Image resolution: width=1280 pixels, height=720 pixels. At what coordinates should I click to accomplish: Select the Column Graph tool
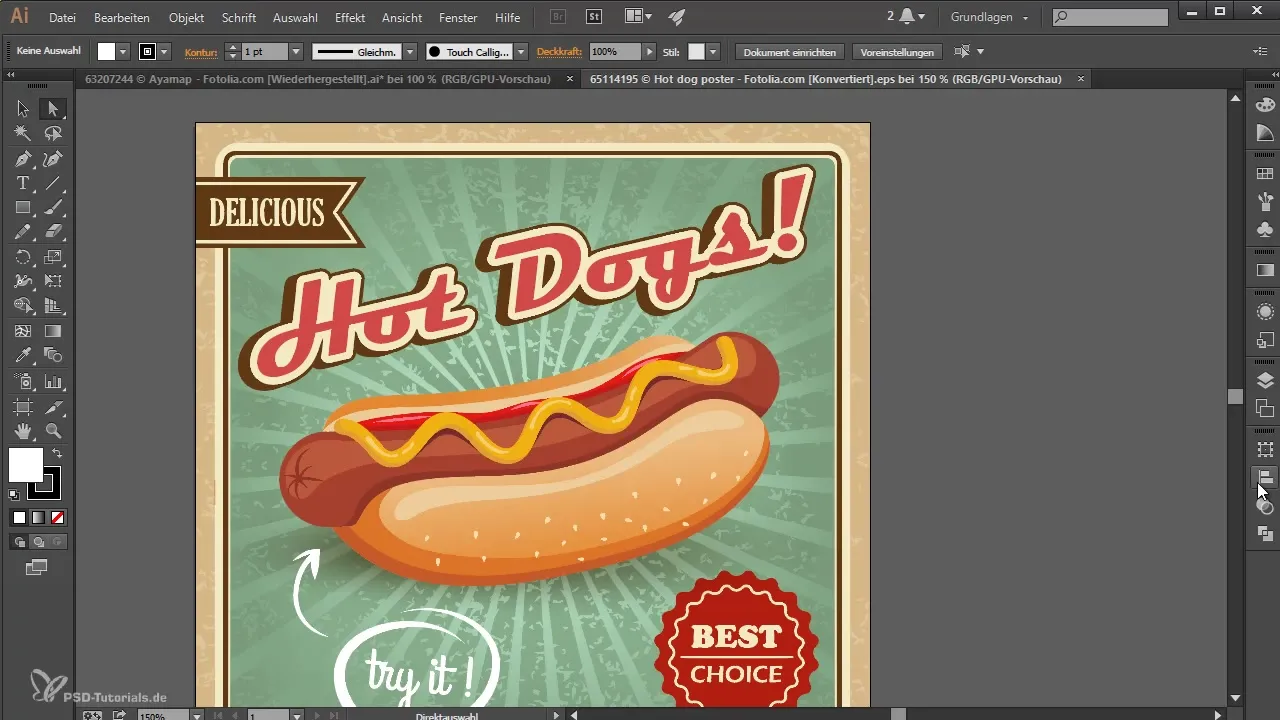(x=53, y=381)
